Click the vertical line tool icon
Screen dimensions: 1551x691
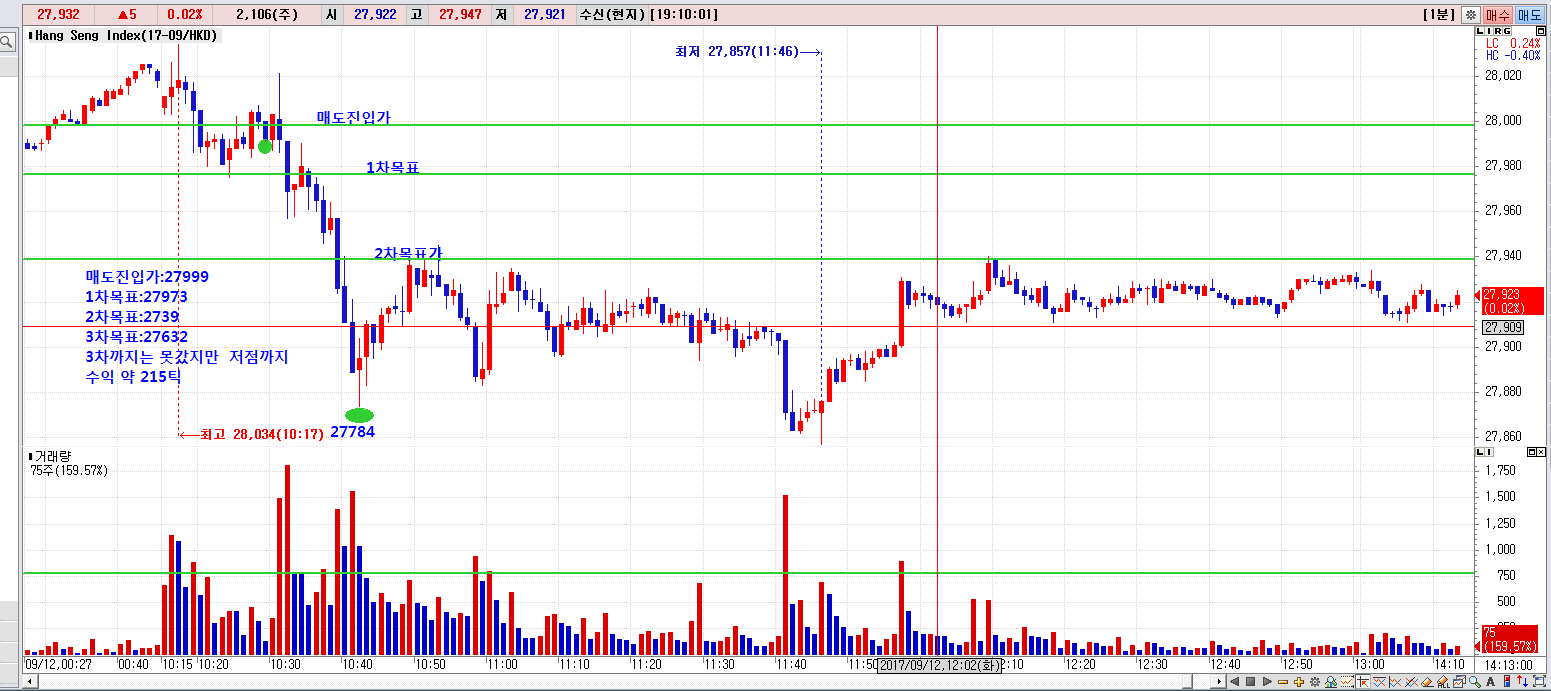(x=1395, y=681)
